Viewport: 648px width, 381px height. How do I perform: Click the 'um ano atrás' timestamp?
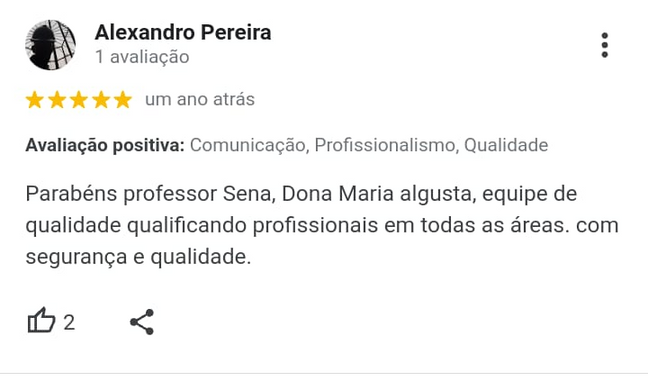(x=200, y=100)
